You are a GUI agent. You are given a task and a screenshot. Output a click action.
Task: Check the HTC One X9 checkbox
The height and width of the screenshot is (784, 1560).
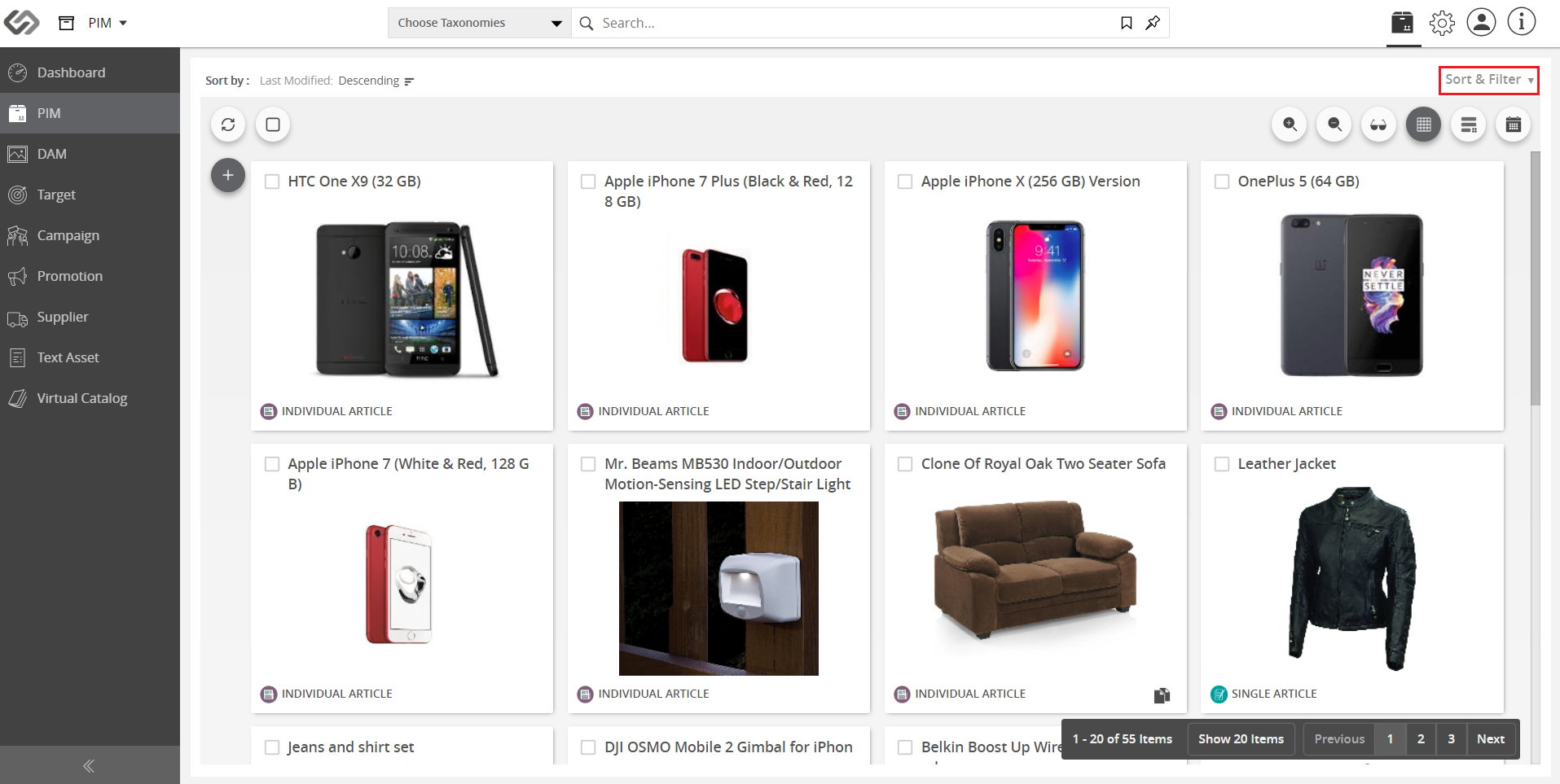coord(272,182)
